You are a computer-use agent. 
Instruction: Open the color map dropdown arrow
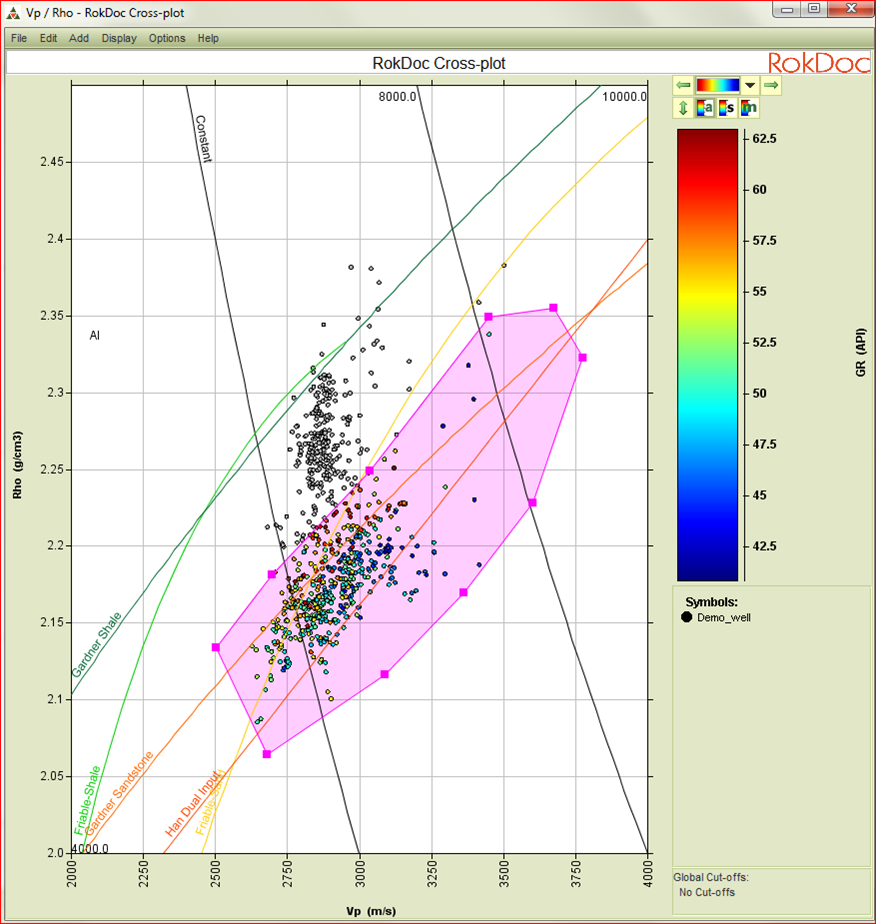click(x=749, y=86)
